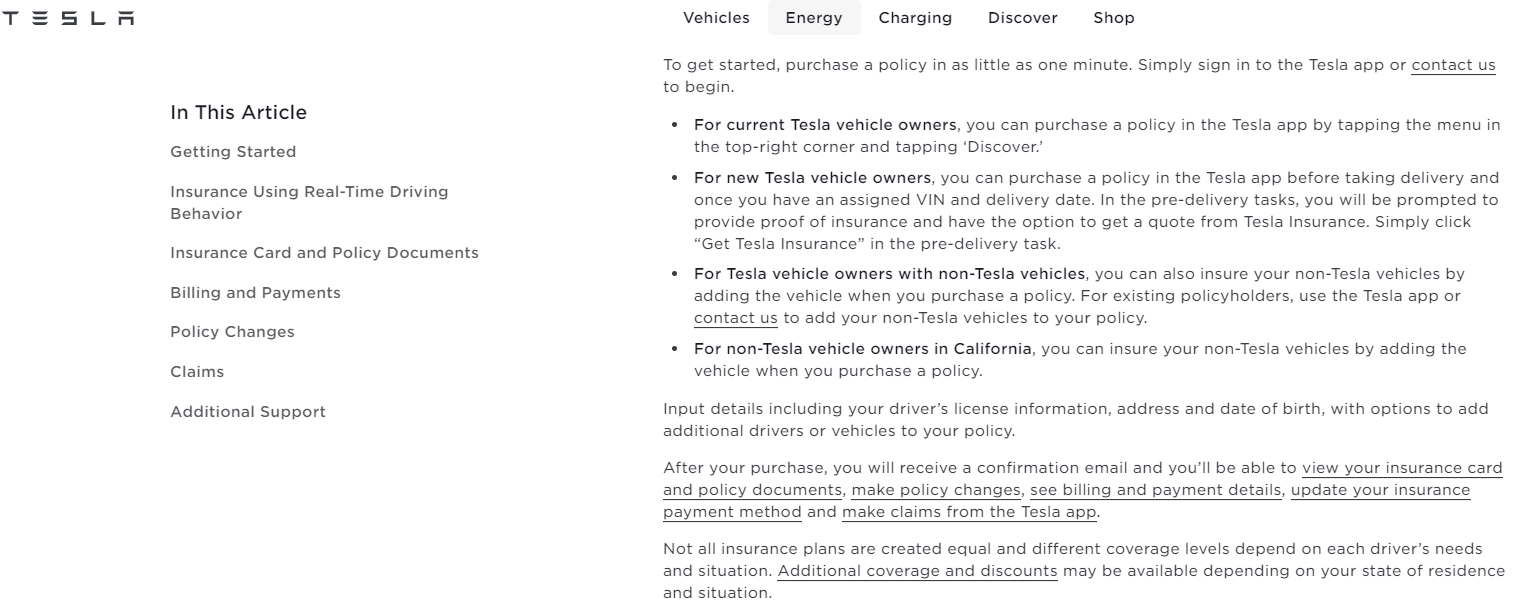Click the Tesla logo
This screenshot has width=1523, height=606.
pyautogui.click(x=69, y=17)
